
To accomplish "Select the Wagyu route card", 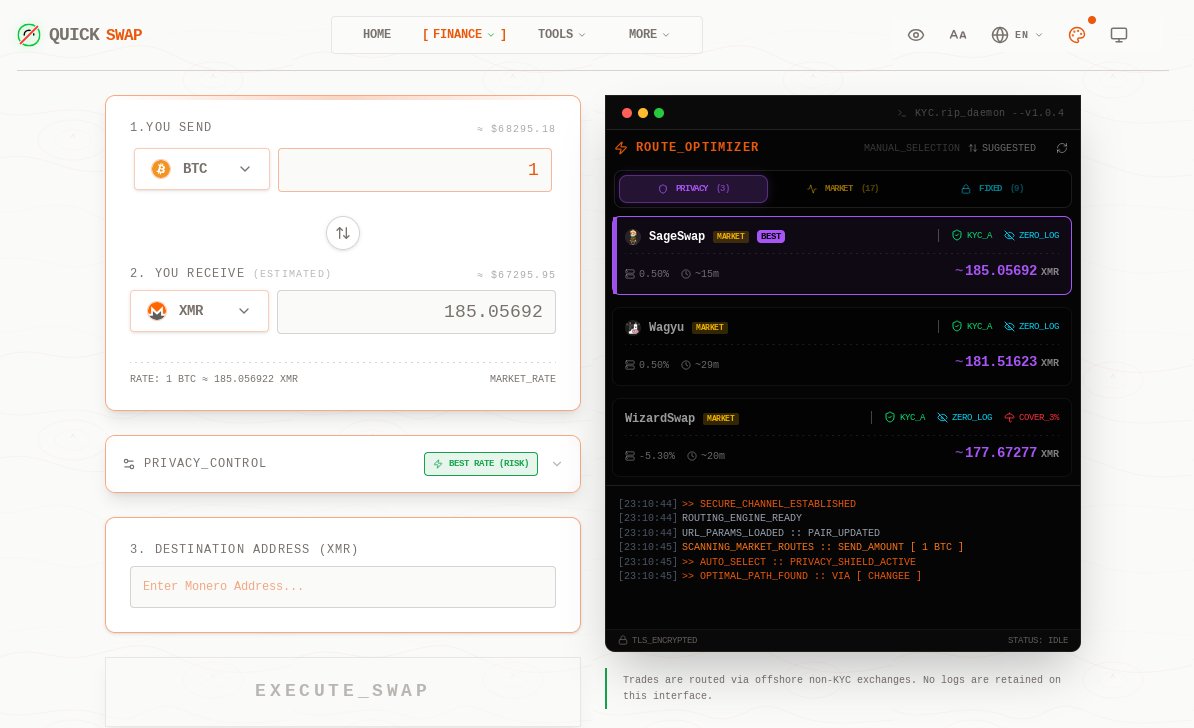I will tap(842, 346).
